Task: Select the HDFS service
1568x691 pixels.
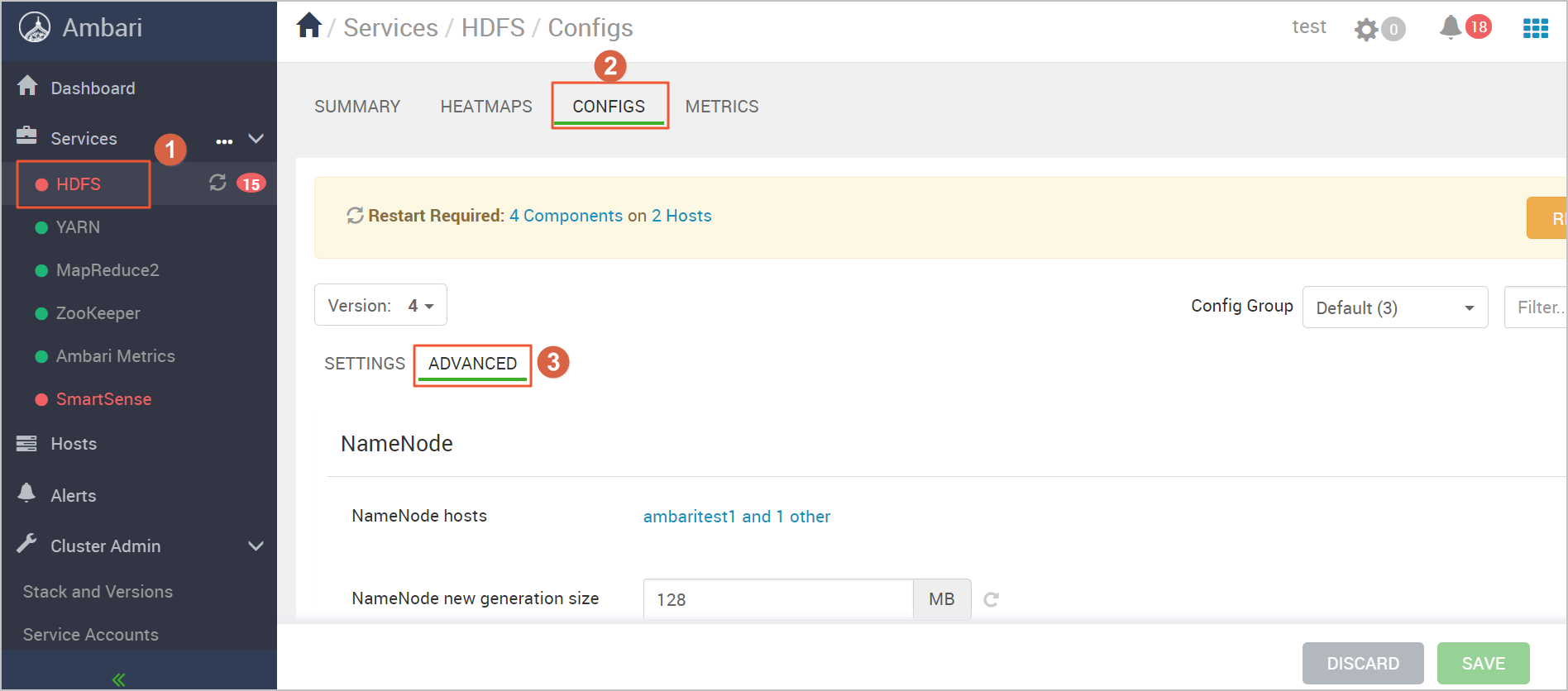Action: (x=79, y=184)
